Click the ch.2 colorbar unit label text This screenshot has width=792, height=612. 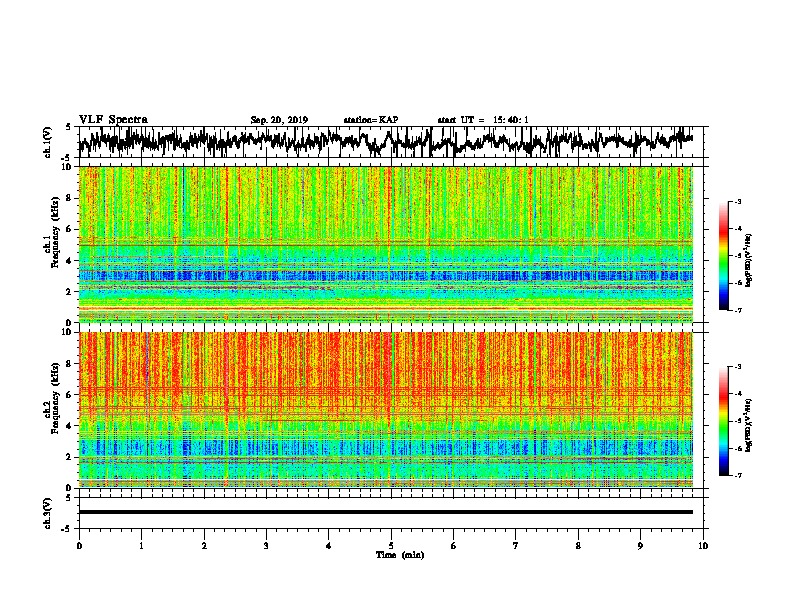click(x=749, y=425)
